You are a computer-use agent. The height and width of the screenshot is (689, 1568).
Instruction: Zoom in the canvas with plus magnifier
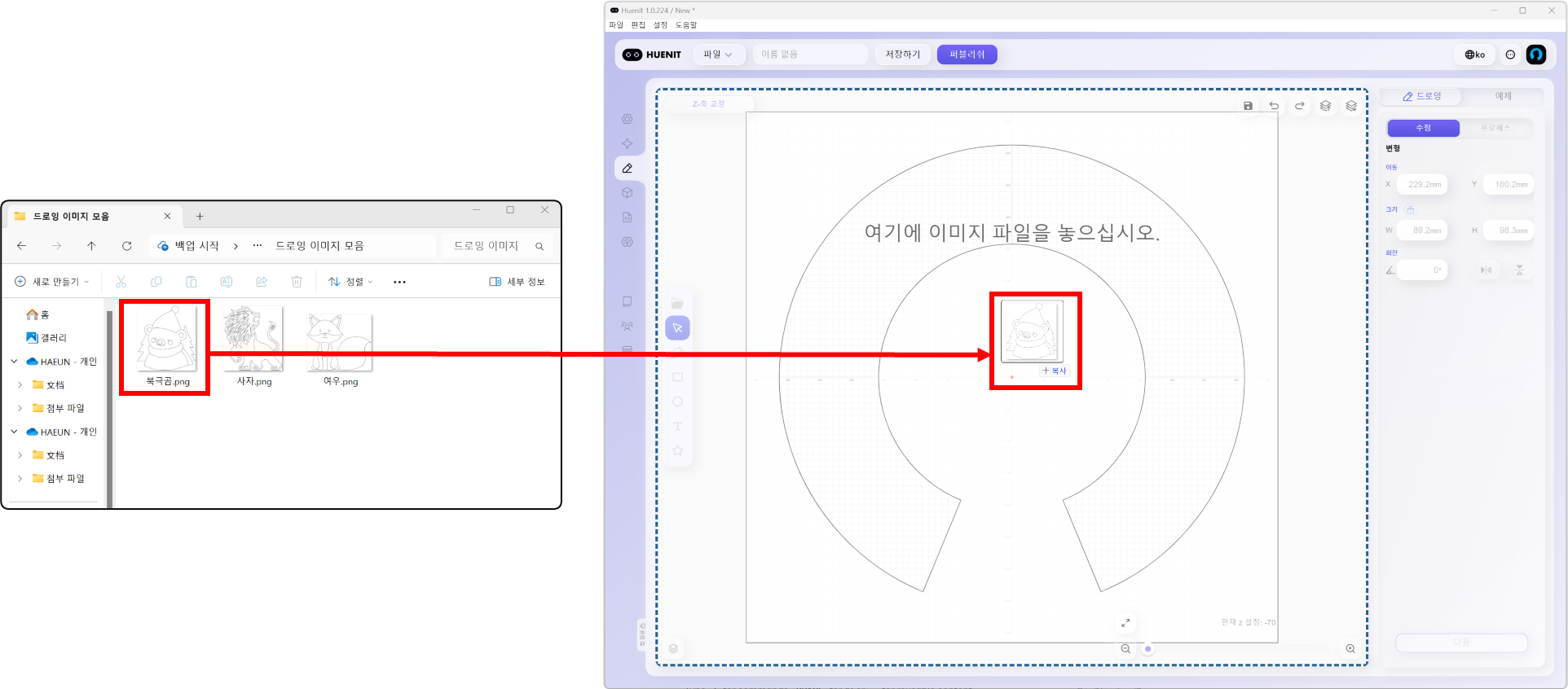1350,649
